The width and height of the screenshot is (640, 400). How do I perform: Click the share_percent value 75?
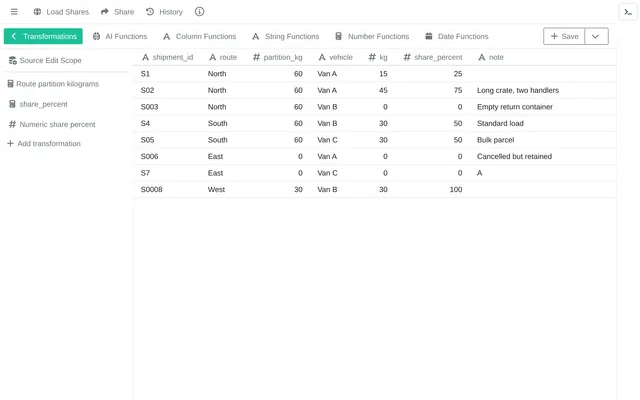[x=458, y=90]
